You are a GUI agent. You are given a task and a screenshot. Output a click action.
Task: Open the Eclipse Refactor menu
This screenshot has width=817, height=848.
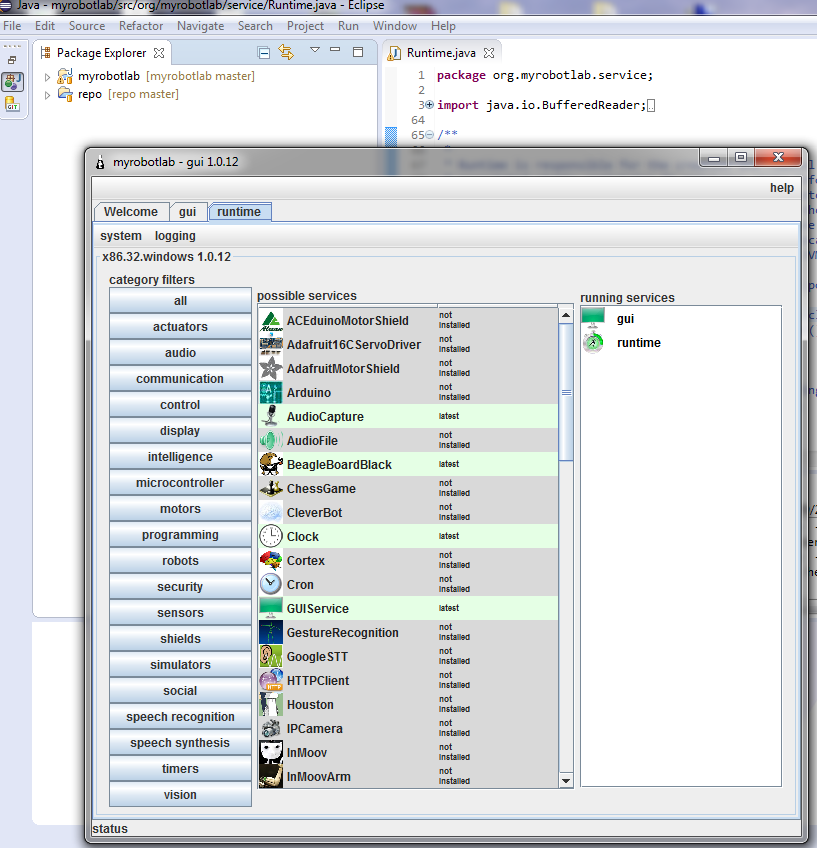tap(141, 26)
